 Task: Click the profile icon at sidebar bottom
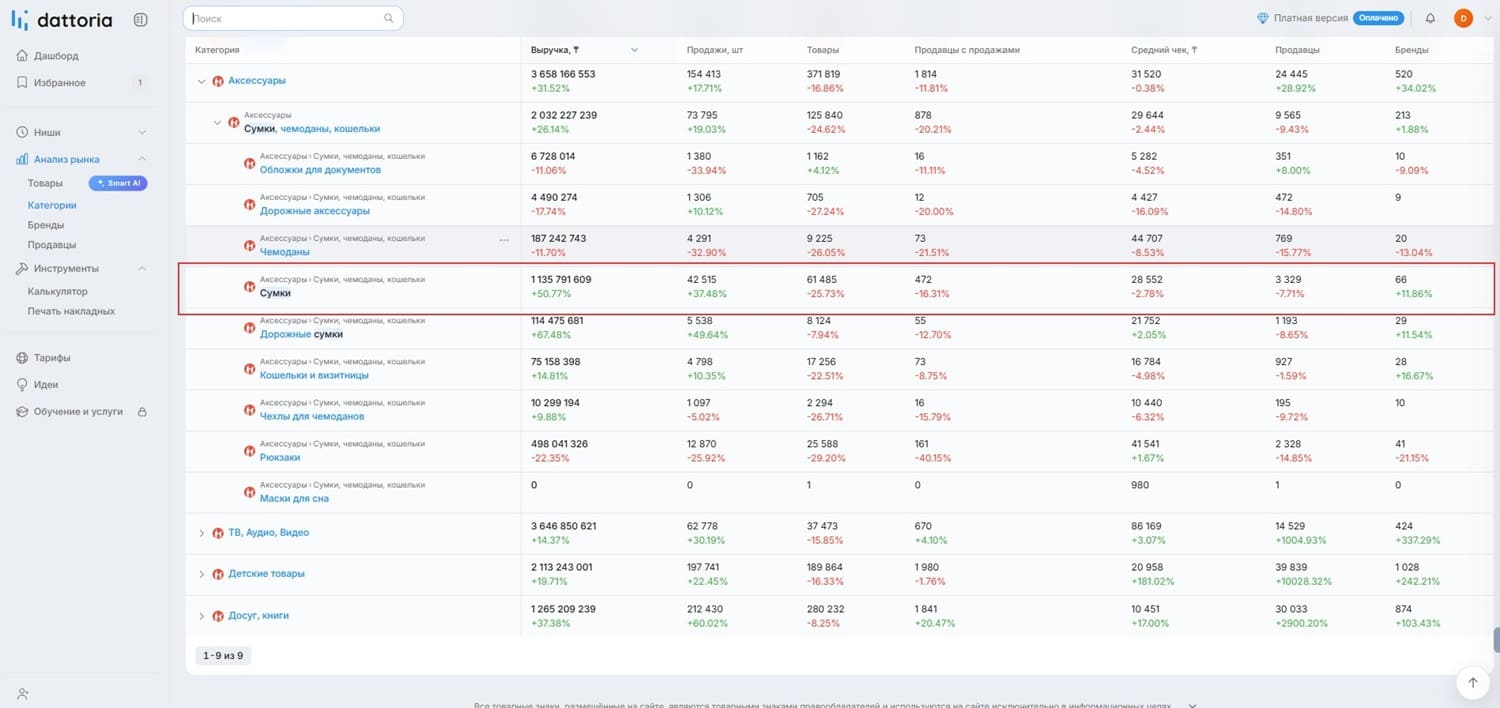coord(22,693)
